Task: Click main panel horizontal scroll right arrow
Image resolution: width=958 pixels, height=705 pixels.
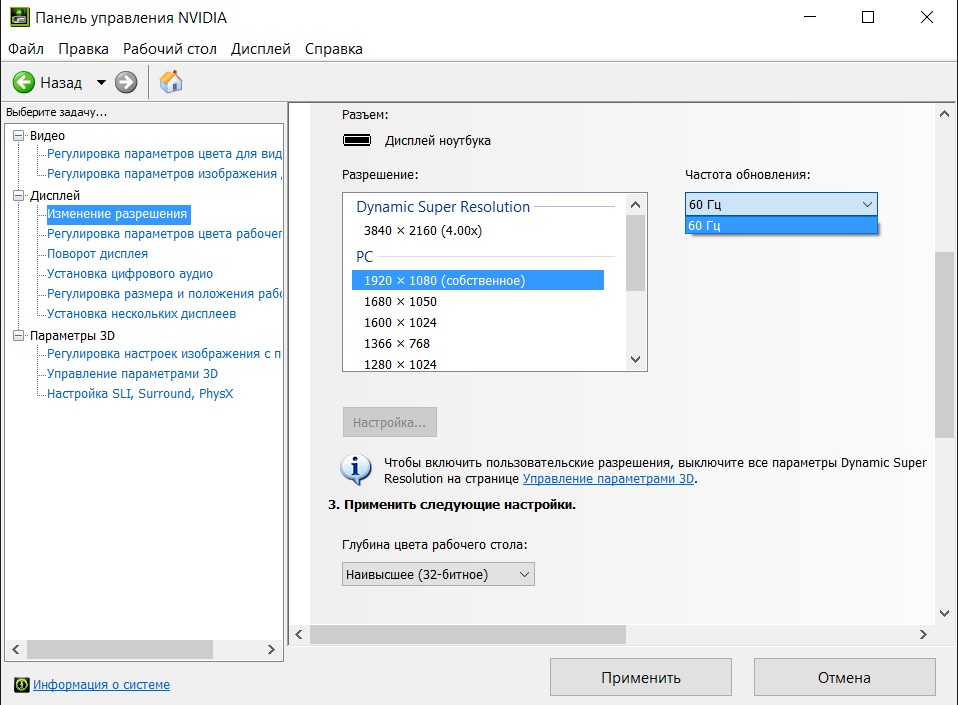Action: pos(923,635)
